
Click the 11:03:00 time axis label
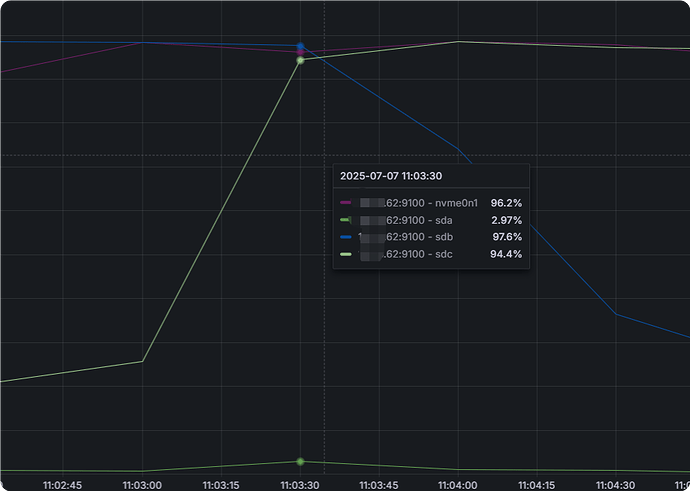pyautogui.click(x=142, y=485)
